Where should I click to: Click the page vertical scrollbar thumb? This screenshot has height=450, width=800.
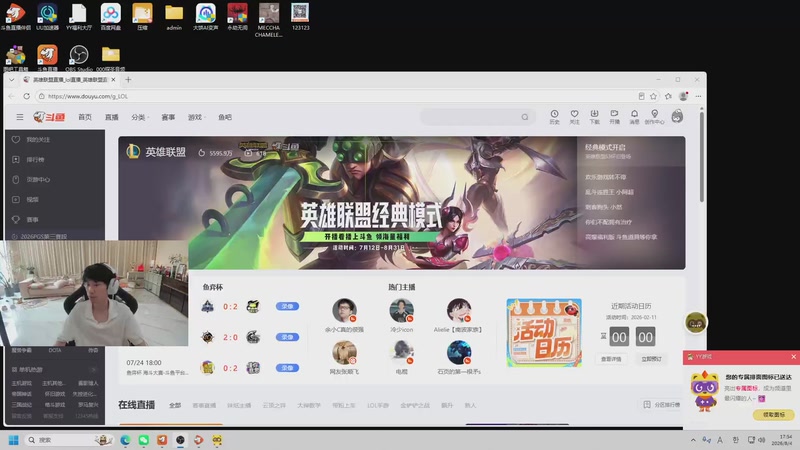702,157
